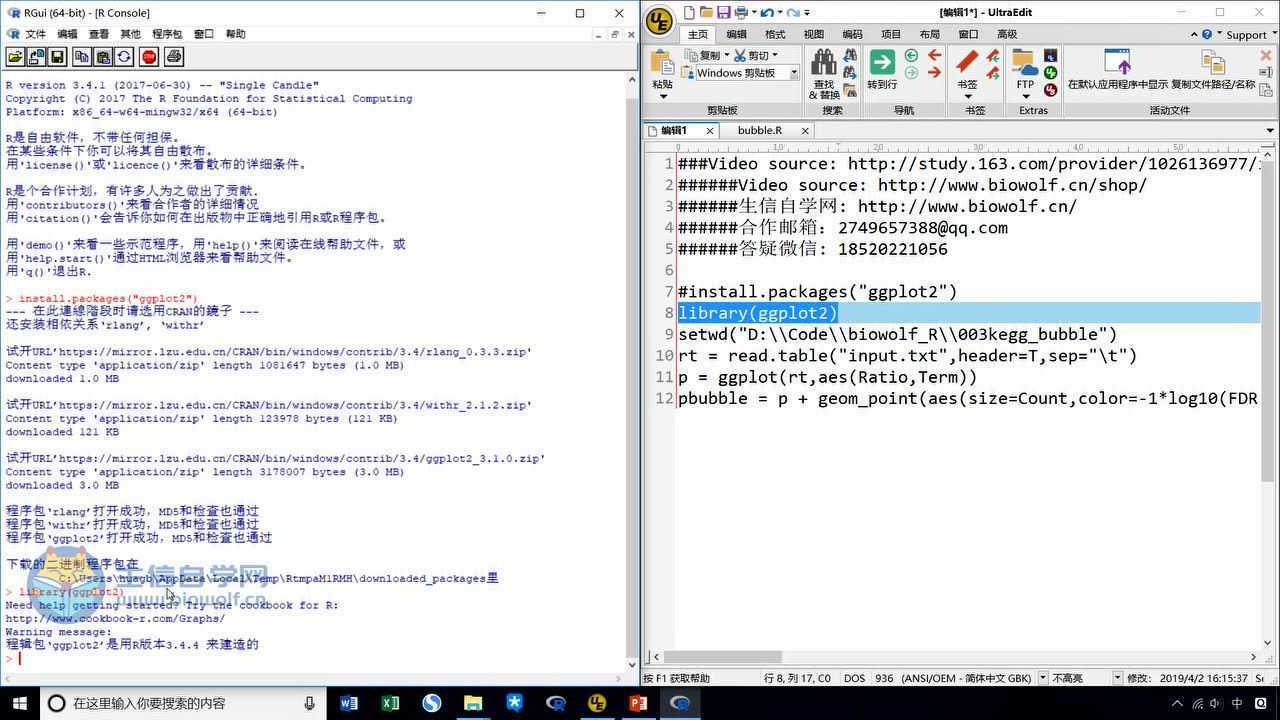Click the Save workspace floppy icon in RGui
The image size is (1280, 720).
click(x=57, y=57)
